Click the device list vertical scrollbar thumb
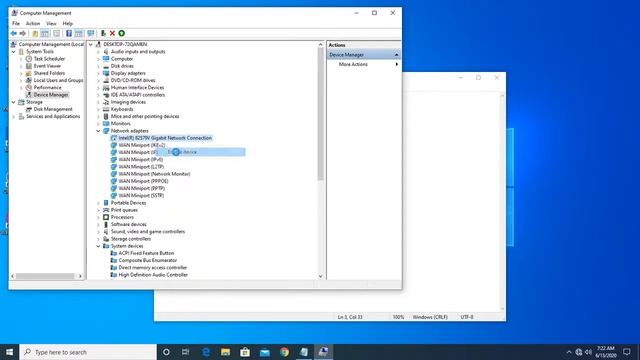Image resolution: width=640 pixels, height=360 pixels. (x=320, y=113)
